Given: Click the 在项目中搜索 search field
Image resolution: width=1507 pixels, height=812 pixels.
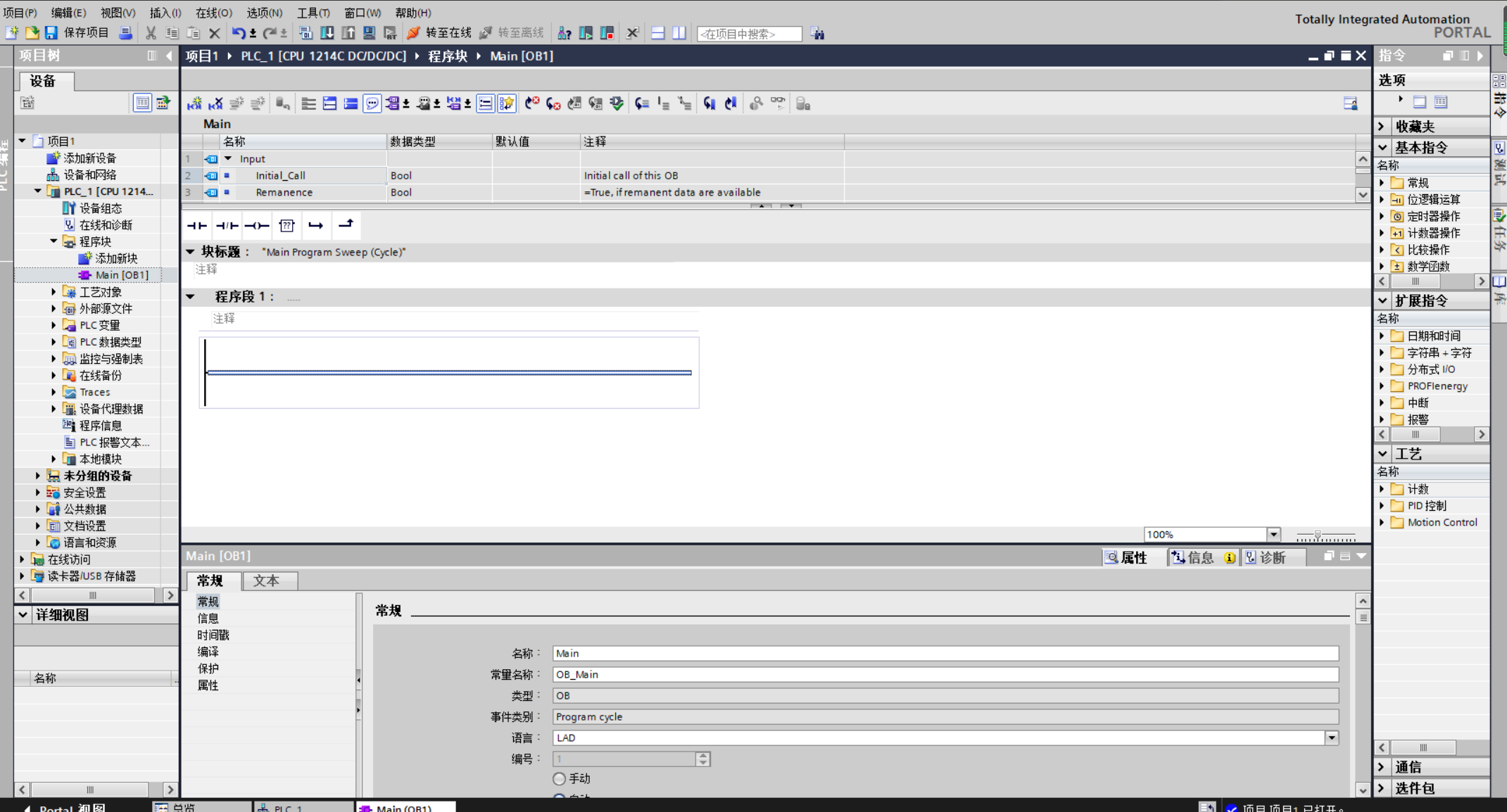Looking at the screenshot, I should coord(748,33).
